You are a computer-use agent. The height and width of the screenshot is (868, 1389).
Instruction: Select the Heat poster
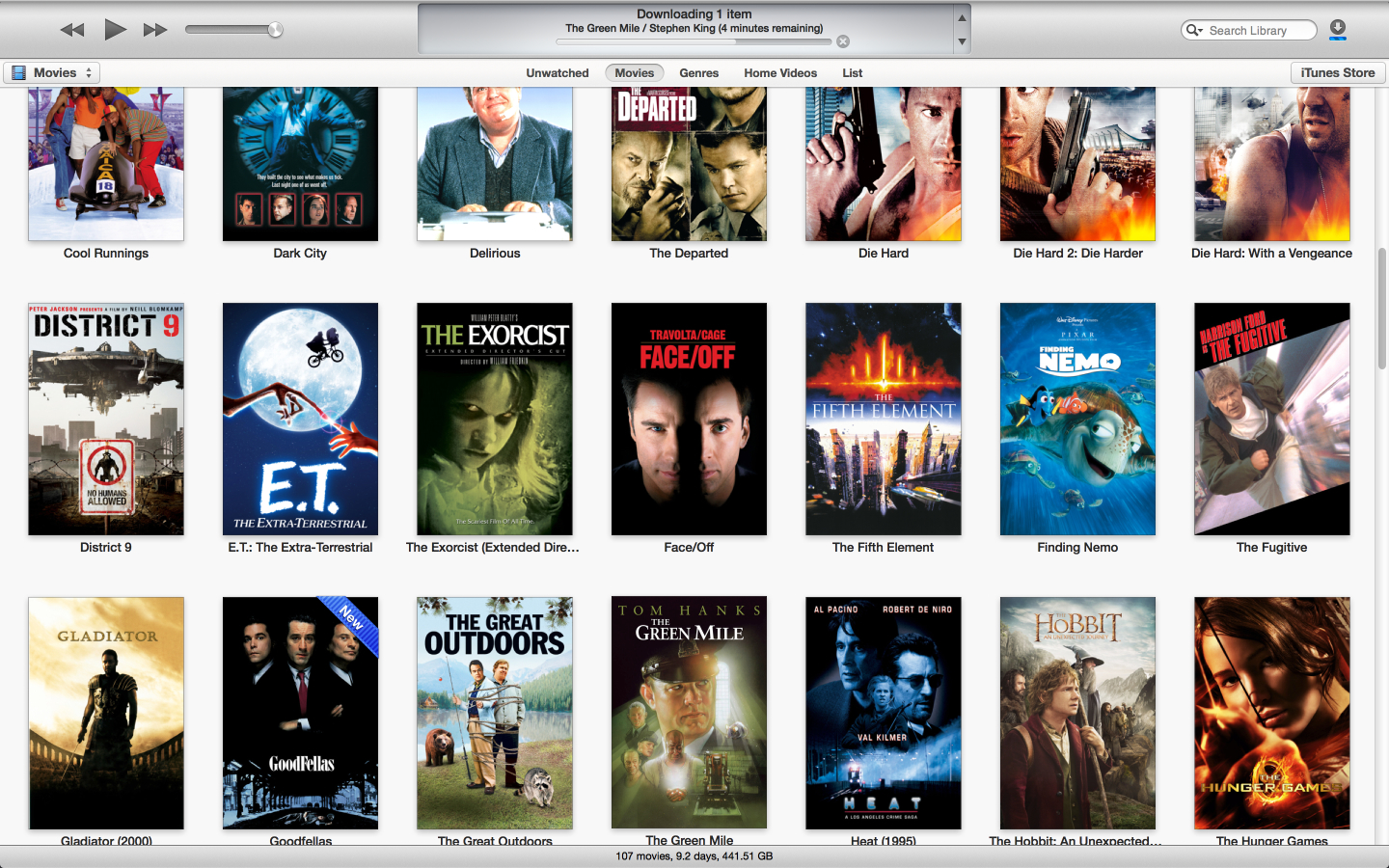tap(884, 713)
